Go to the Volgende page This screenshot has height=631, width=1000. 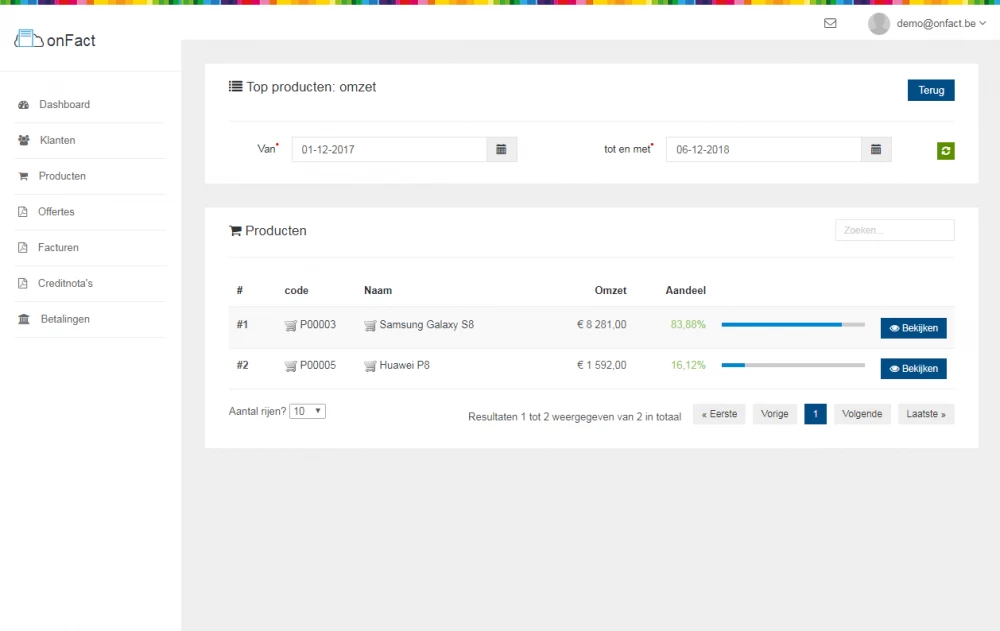pyautogui.click(x=861, y=414)
